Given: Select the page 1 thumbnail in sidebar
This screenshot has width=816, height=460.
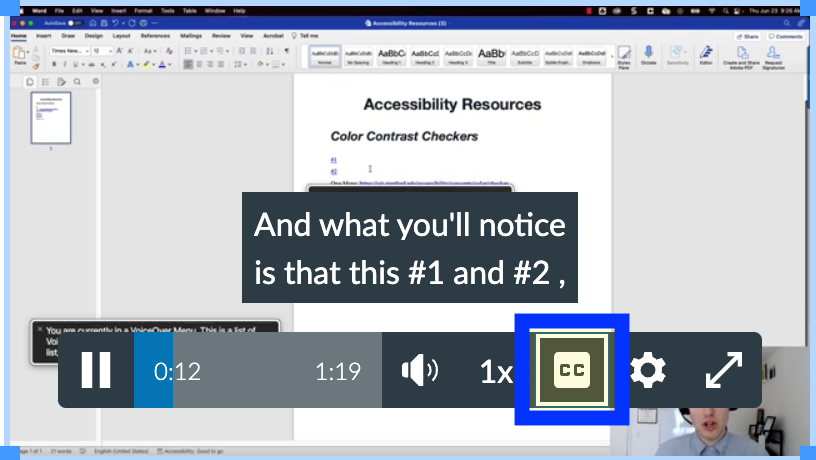Looking at the screenshot, I should 50,118.
